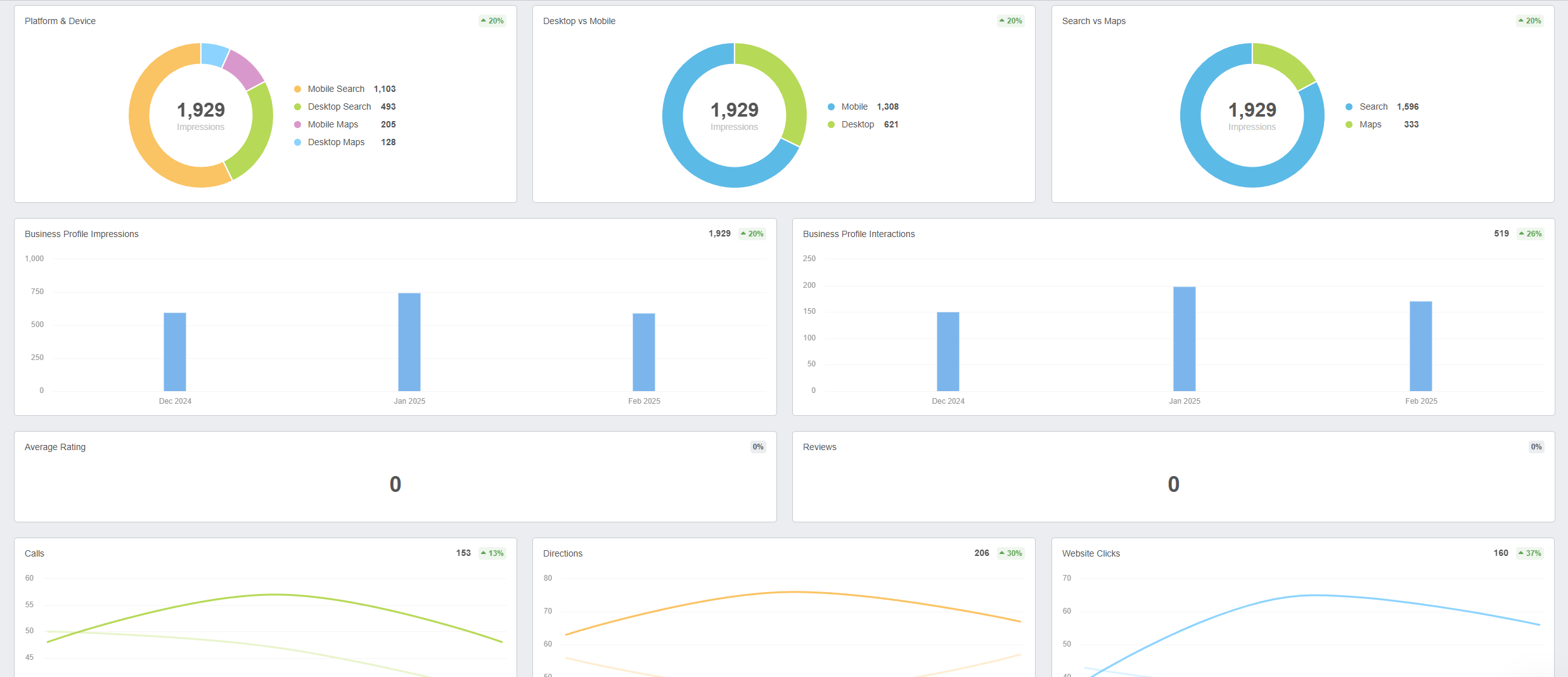Click the 153 Calls total
The width and height of the screenshot is (1568, 677).
click(x=463, y=553)
